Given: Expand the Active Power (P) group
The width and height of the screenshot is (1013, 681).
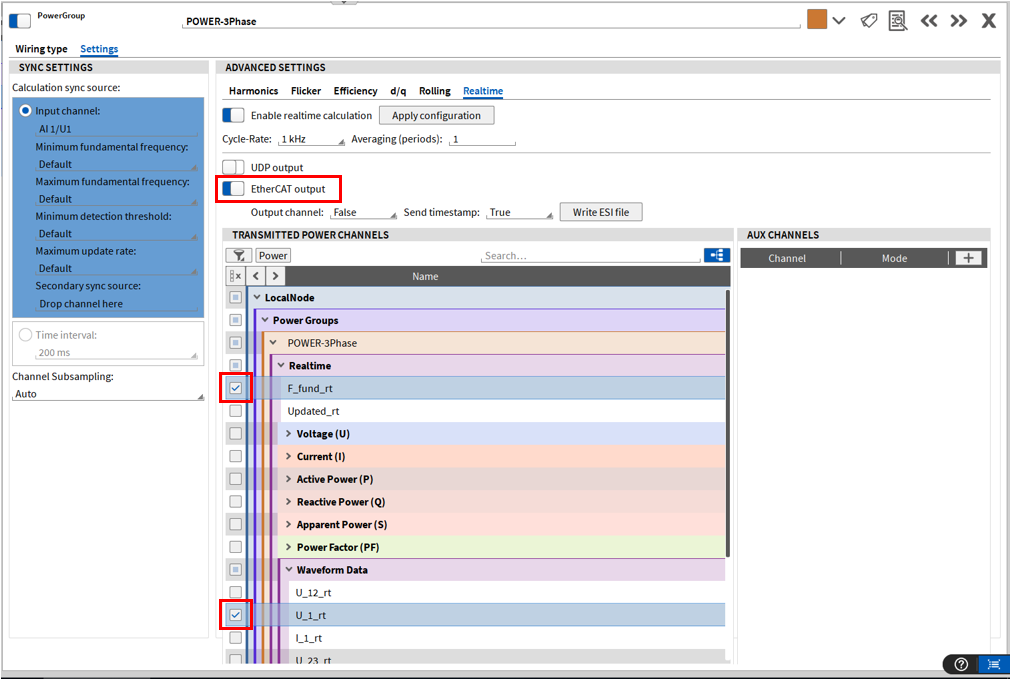Looking at the screenshot, I should tap(289, 479).
